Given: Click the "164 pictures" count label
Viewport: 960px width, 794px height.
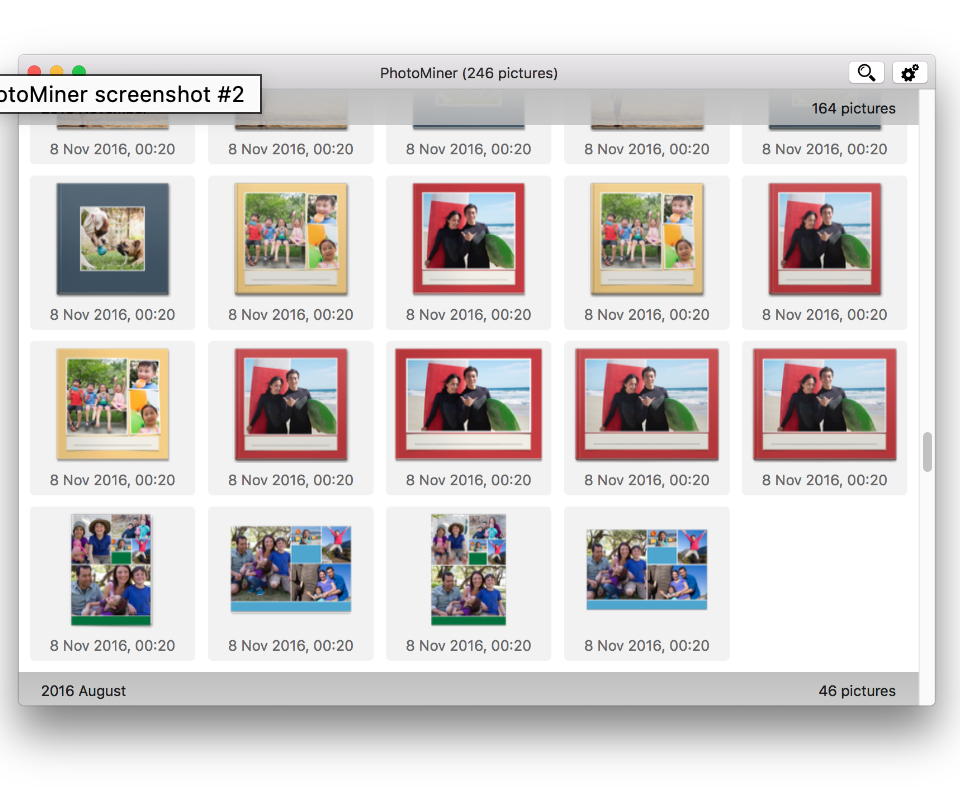Looking at the screenshot, I should click(853, 108).
